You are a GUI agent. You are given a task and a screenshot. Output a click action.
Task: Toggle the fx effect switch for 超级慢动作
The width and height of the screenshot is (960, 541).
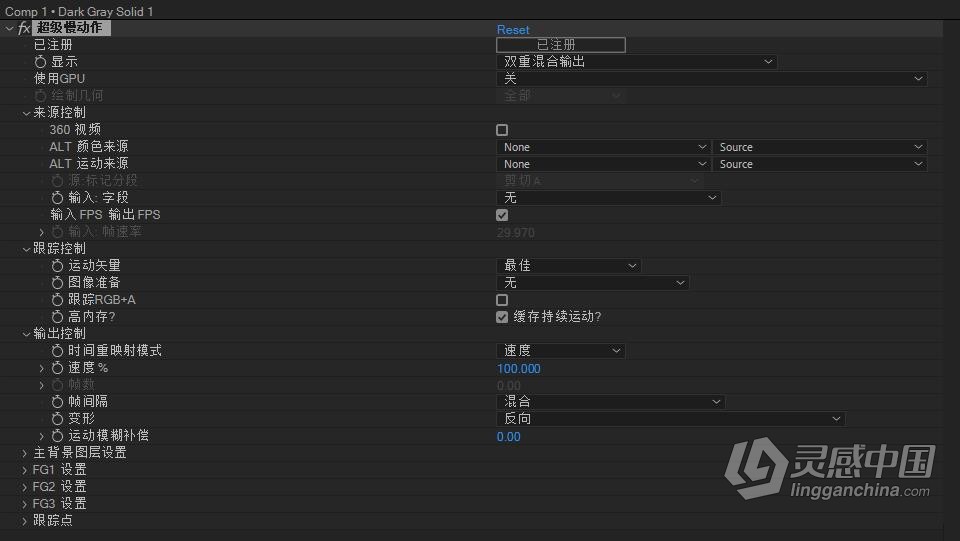point(24,28)
